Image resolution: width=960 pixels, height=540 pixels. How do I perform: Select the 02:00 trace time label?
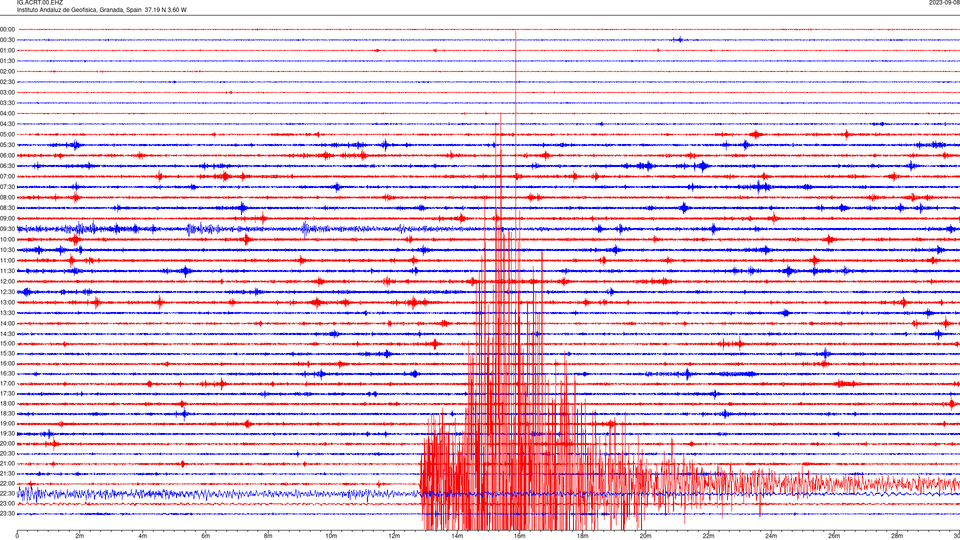click(x=7, y=72)
